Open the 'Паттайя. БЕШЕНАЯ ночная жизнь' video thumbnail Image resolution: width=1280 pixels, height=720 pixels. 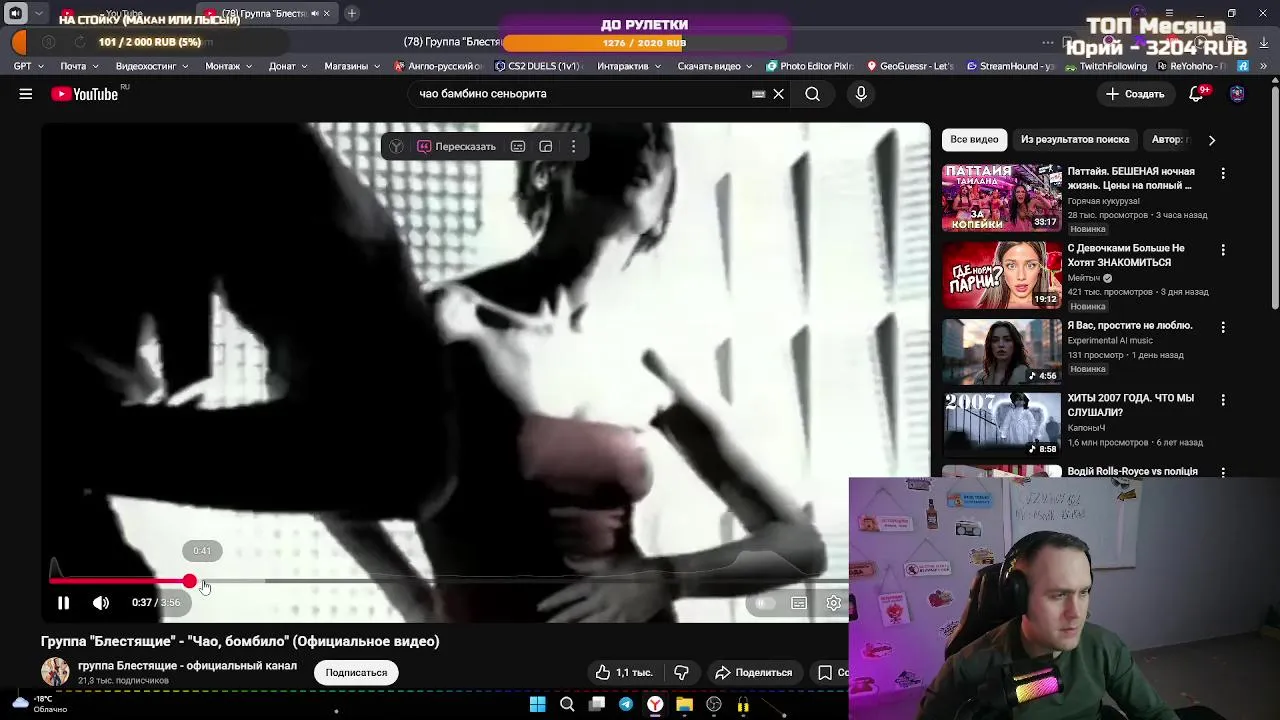click(x=1002, y=198)
